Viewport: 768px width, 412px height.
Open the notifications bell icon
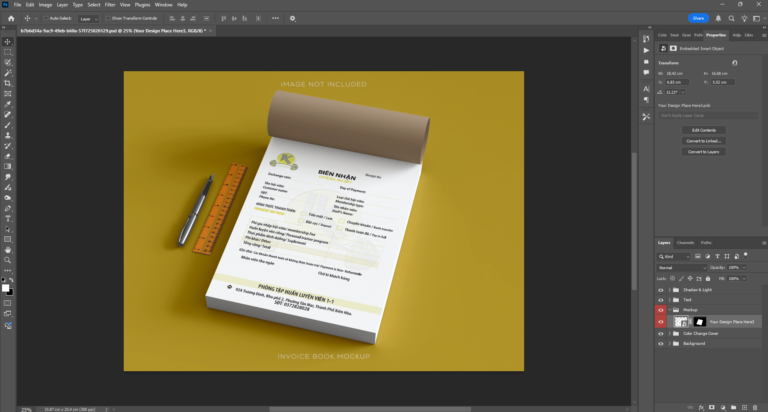tap(718, 18)
